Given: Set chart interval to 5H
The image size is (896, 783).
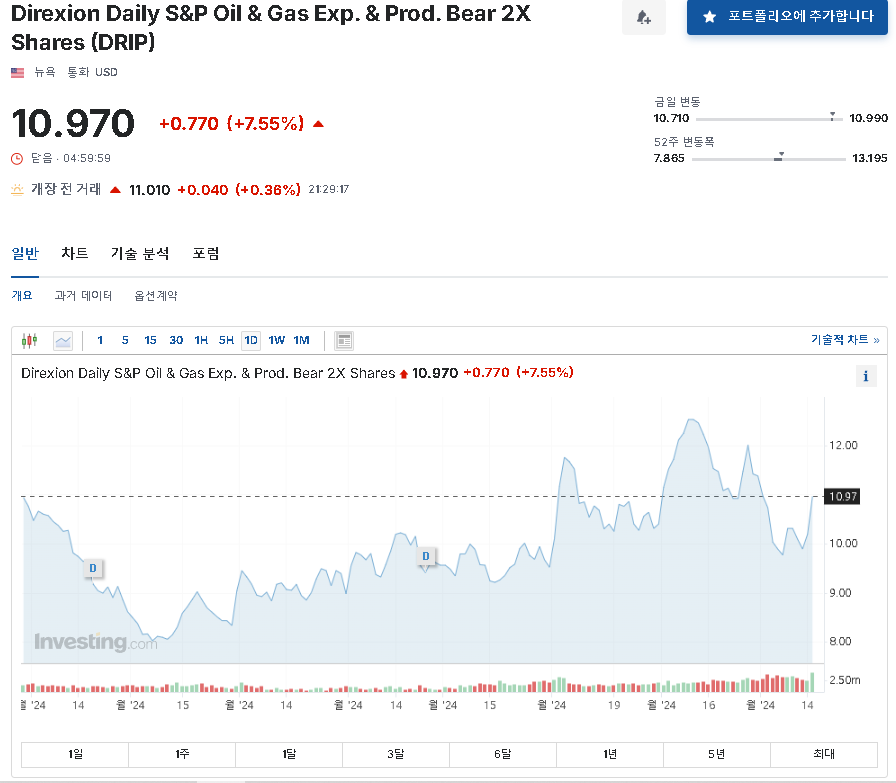Looking at the screenshot, I should pyautogui.click(x=226, y=341).
